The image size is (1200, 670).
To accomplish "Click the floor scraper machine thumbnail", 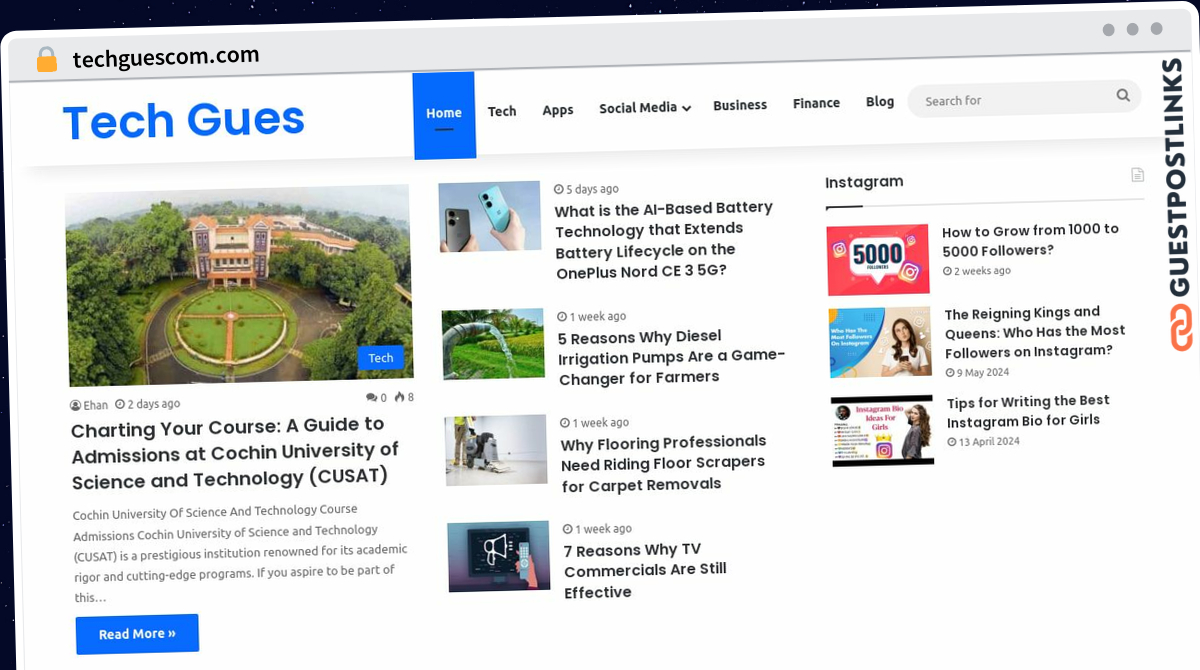I will coord(497,450).
